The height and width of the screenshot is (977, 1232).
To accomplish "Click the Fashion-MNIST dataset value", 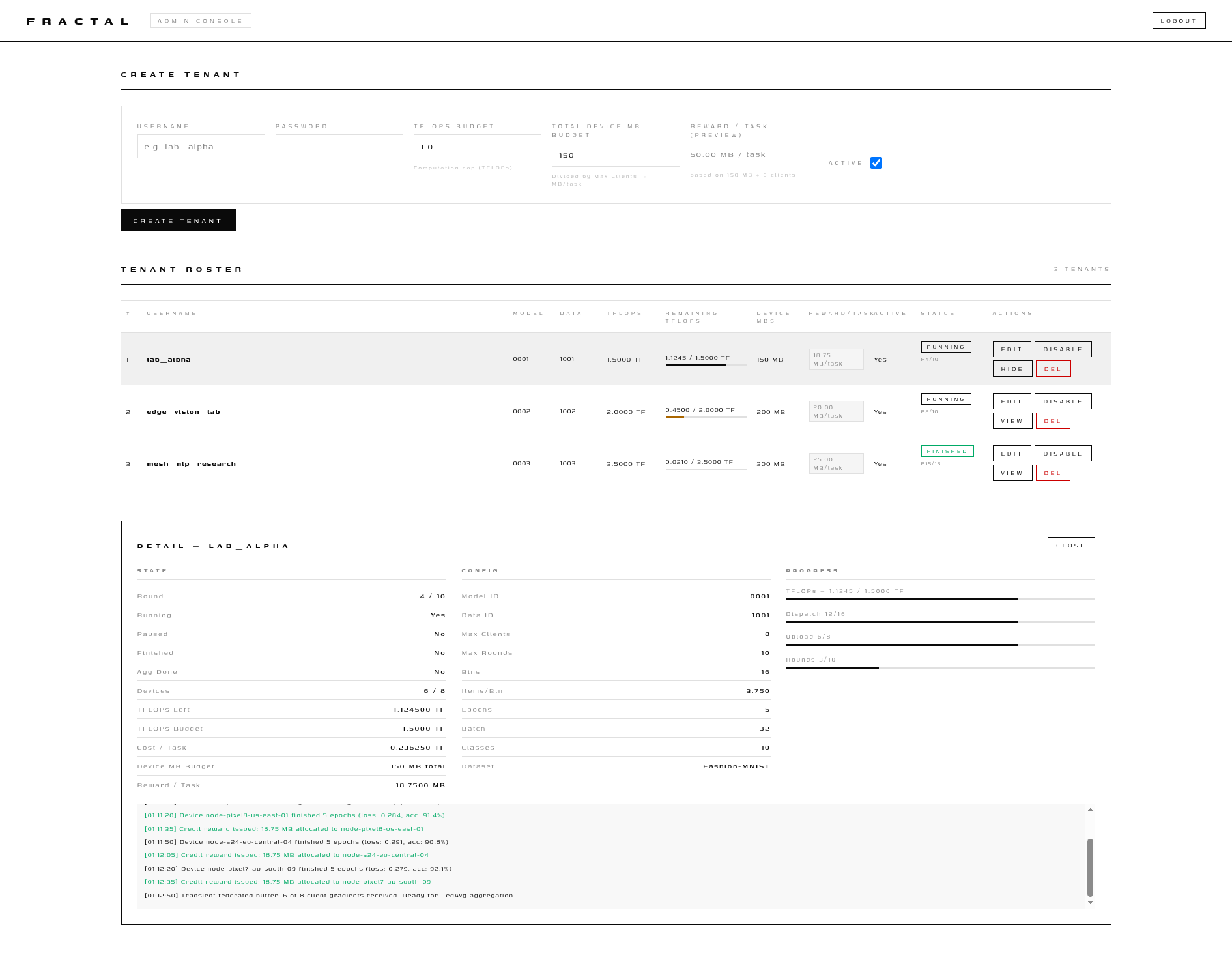I will pyautogui.click(x=736, y=766).
